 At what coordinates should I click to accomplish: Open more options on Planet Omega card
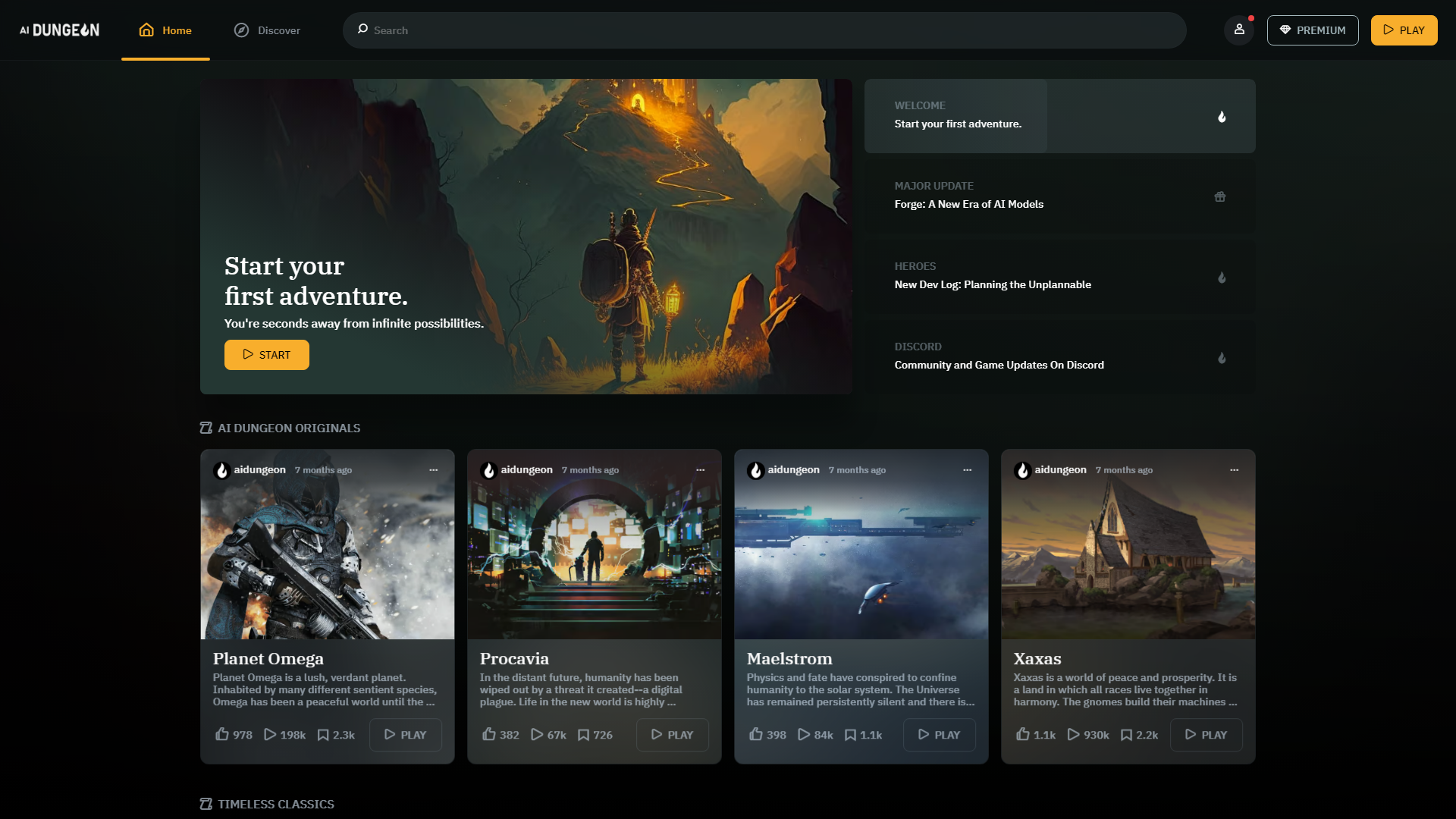[x=434, y=470]
